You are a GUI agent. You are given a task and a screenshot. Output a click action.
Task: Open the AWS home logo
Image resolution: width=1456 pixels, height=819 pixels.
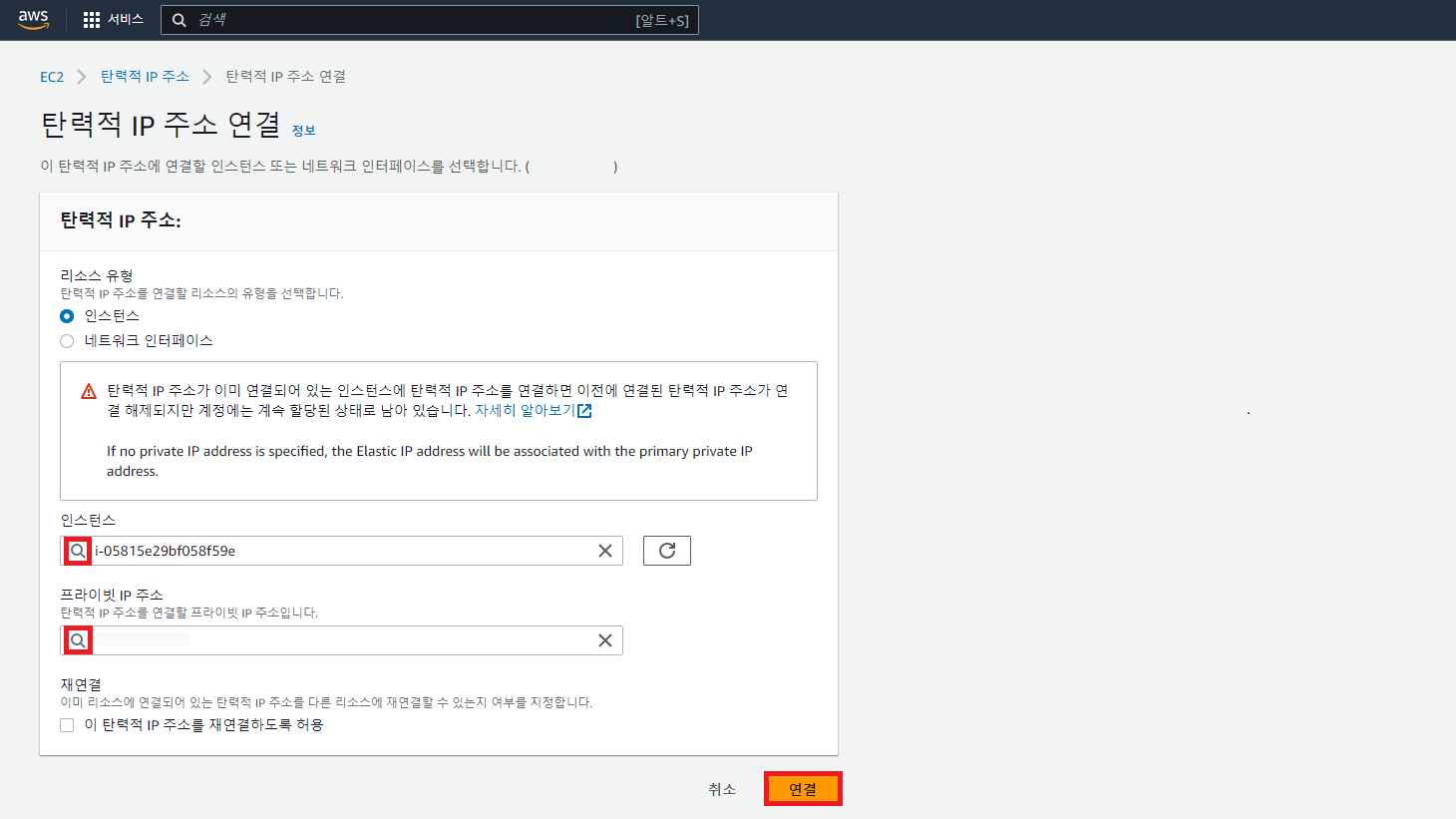click(33, 19)
